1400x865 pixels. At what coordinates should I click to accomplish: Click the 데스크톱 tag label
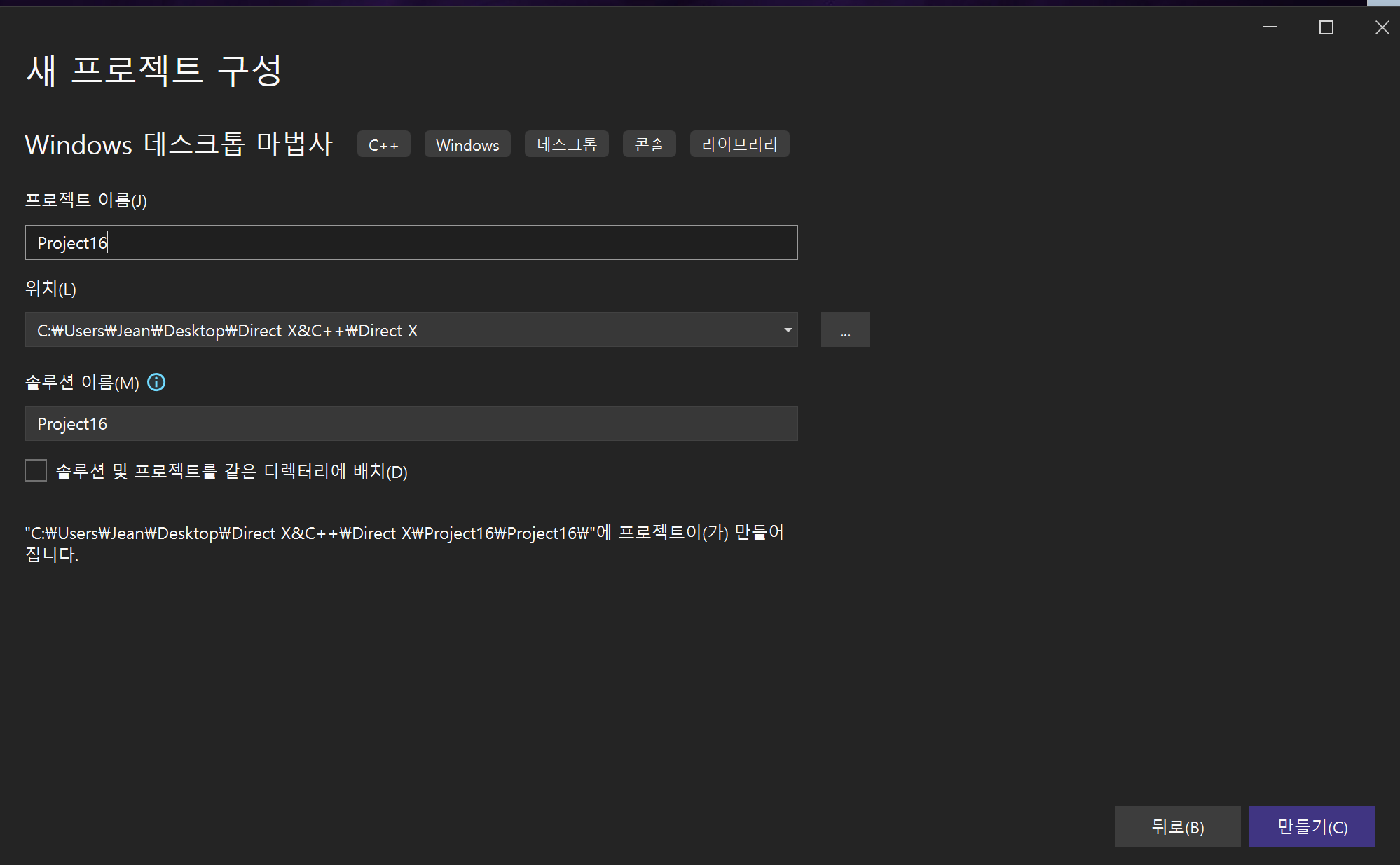pyautogui.click(x=566, y=144)
